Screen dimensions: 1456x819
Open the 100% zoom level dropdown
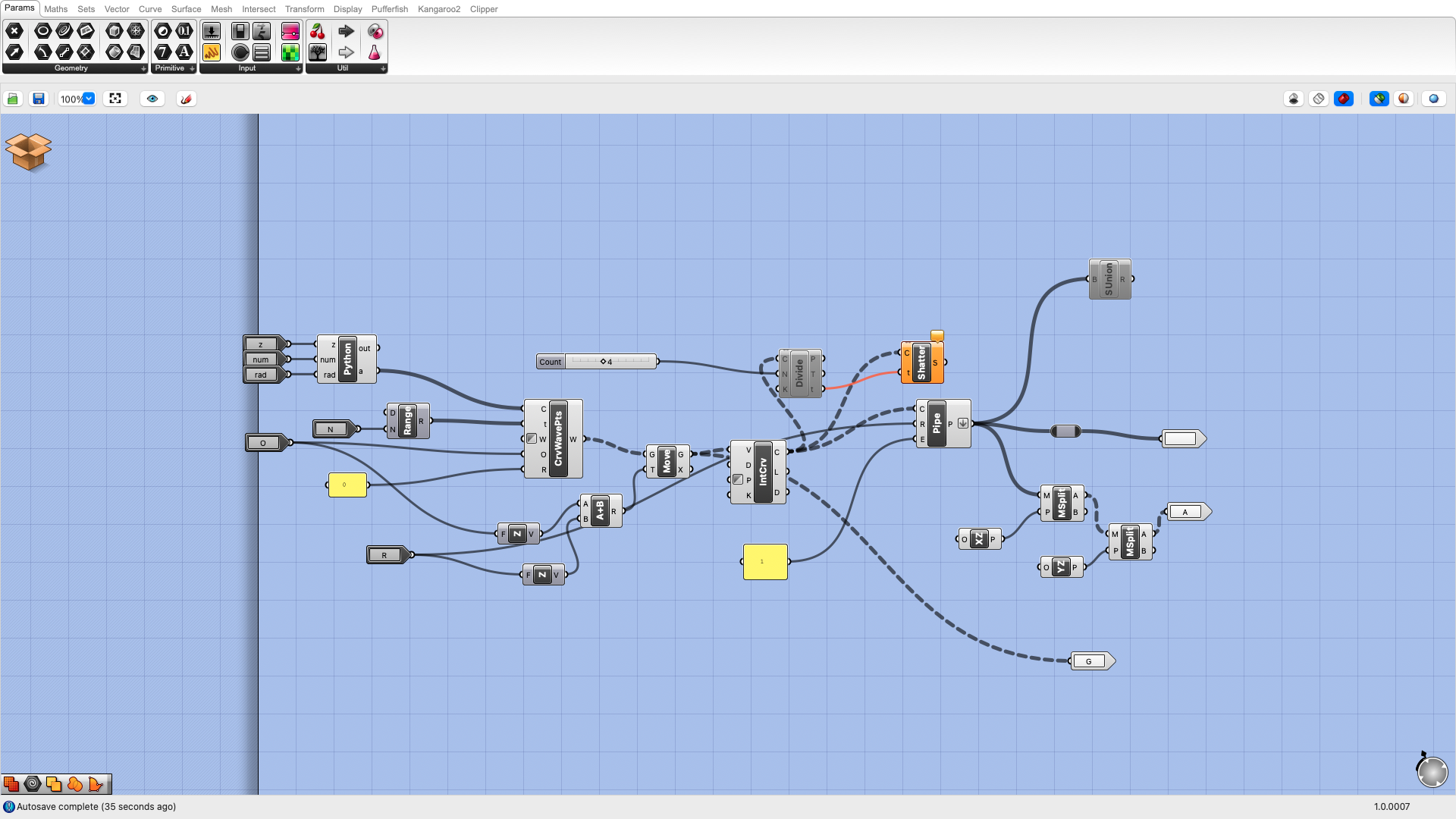point(76,99)
